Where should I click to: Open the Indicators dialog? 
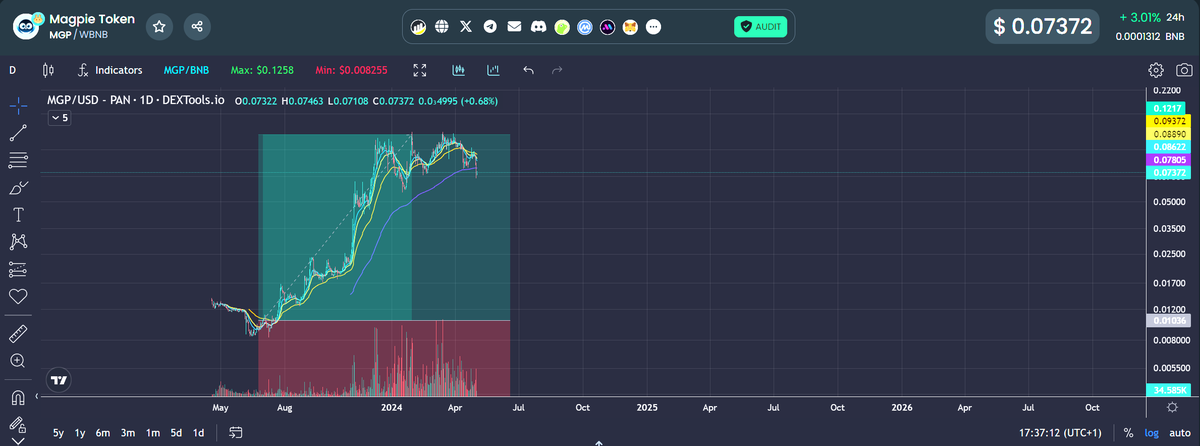tap(109, 70)
